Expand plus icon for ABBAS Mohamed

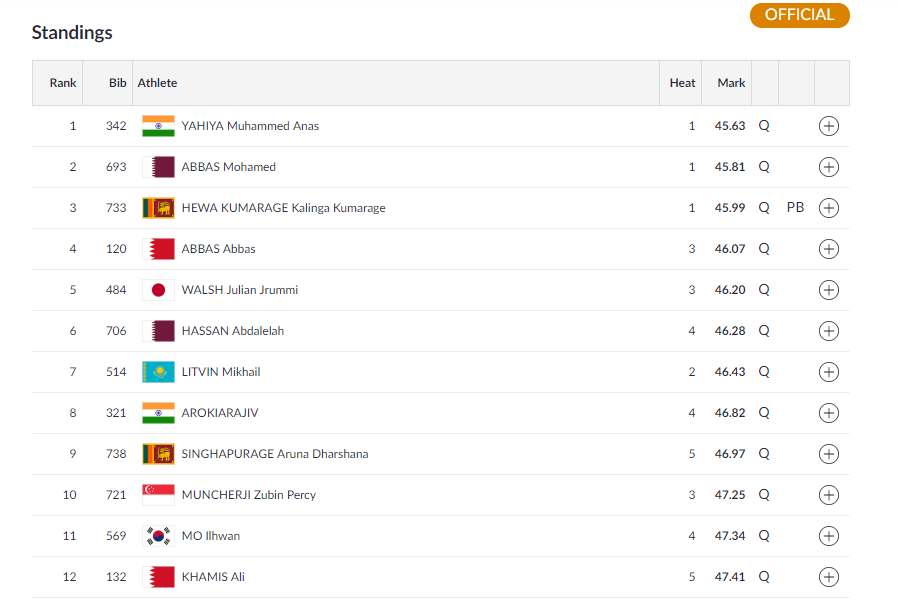click(828, 167)
